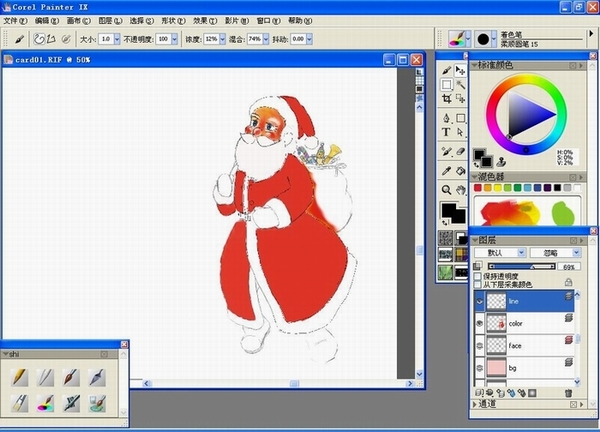The height and width of the screenshot is (432, 600).
Task: Pick the green swatch in the Mixer
Action: click(517, 187)
